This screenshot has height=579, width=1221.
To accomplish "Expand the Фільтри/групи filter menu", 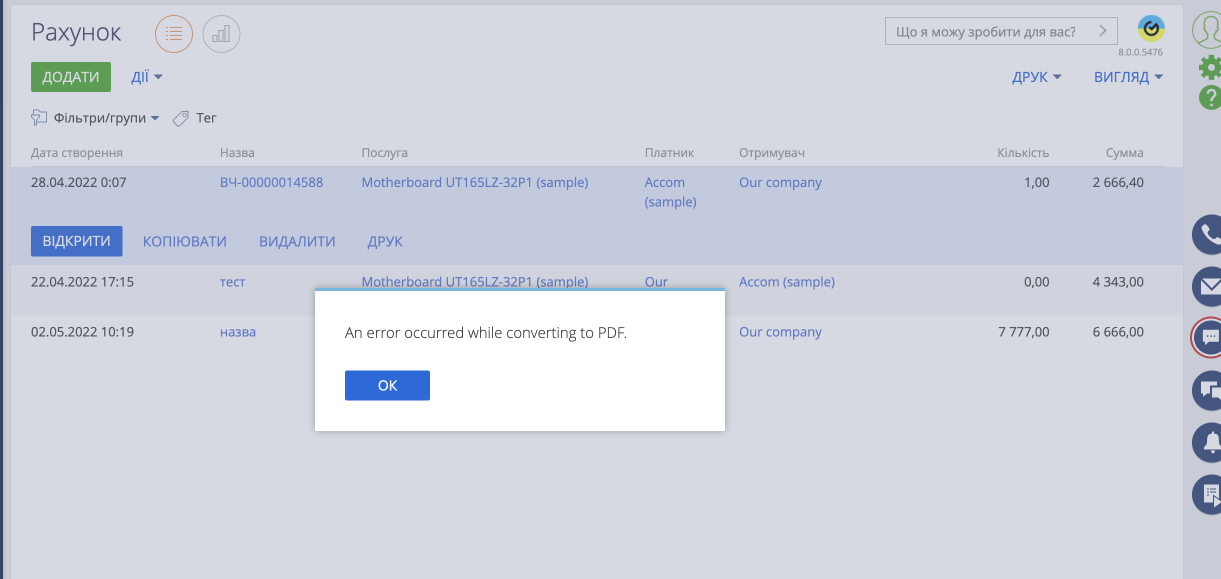I will tap(97, 118).
